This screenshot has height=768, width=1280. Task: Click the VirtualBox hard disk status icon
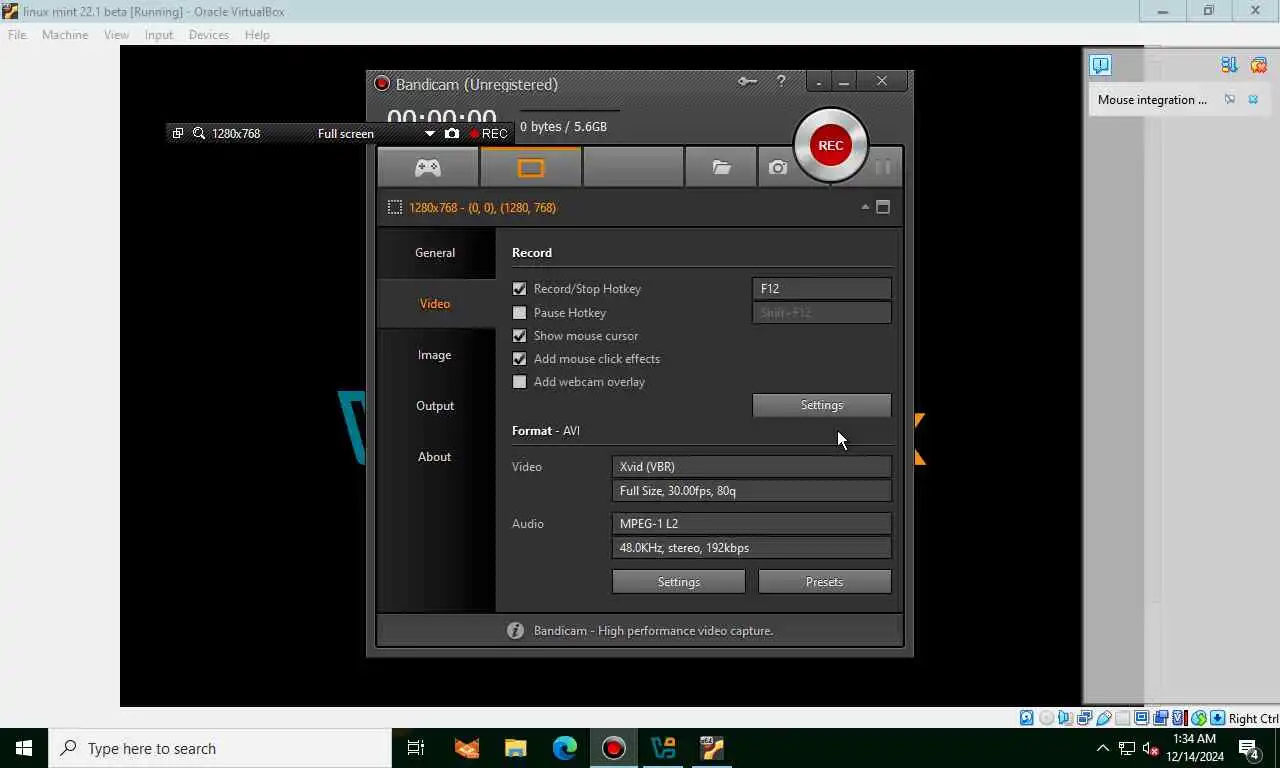(x=1027, y=718)
